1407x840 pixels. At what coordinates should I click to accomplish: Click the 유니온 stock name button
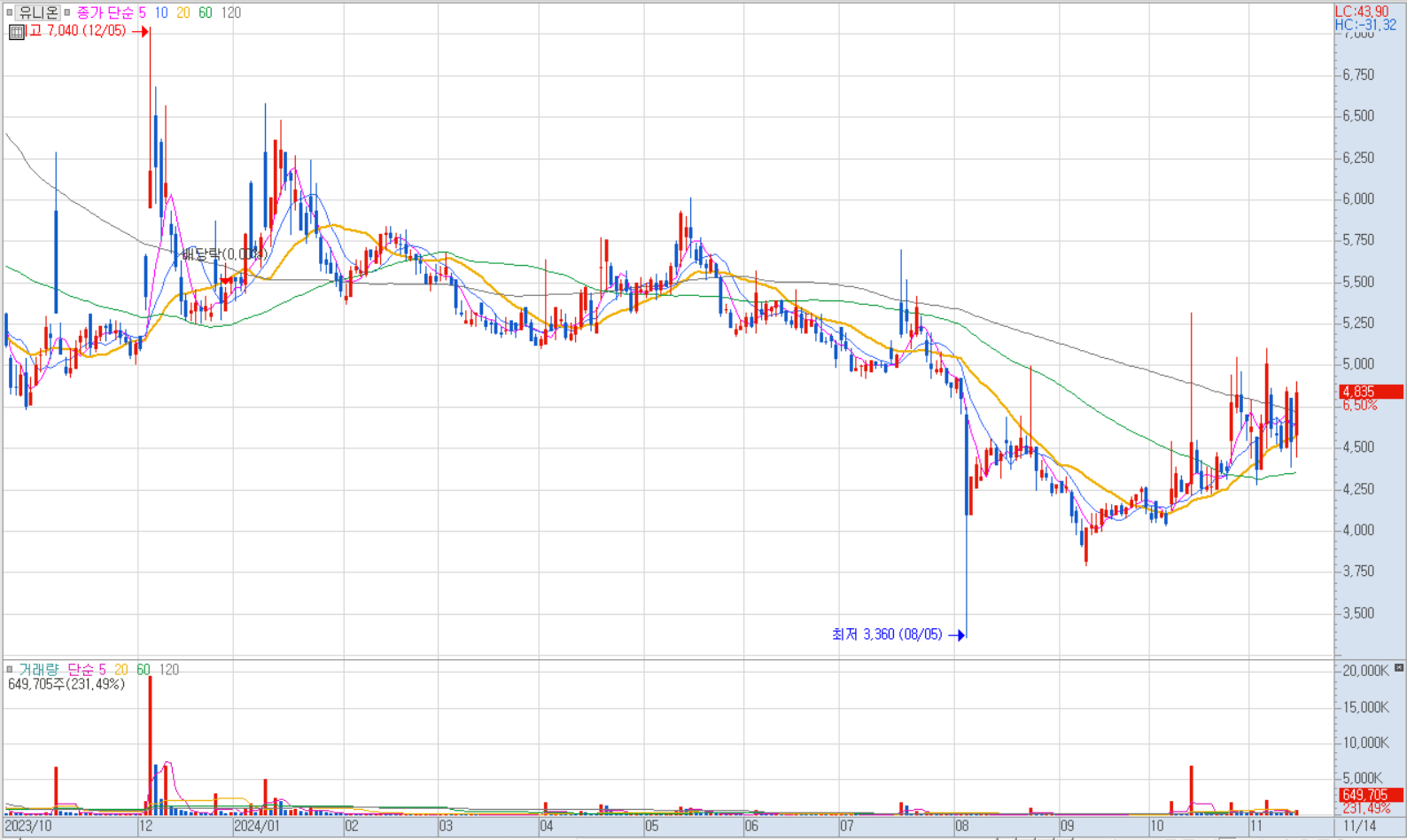pos(38,12)
